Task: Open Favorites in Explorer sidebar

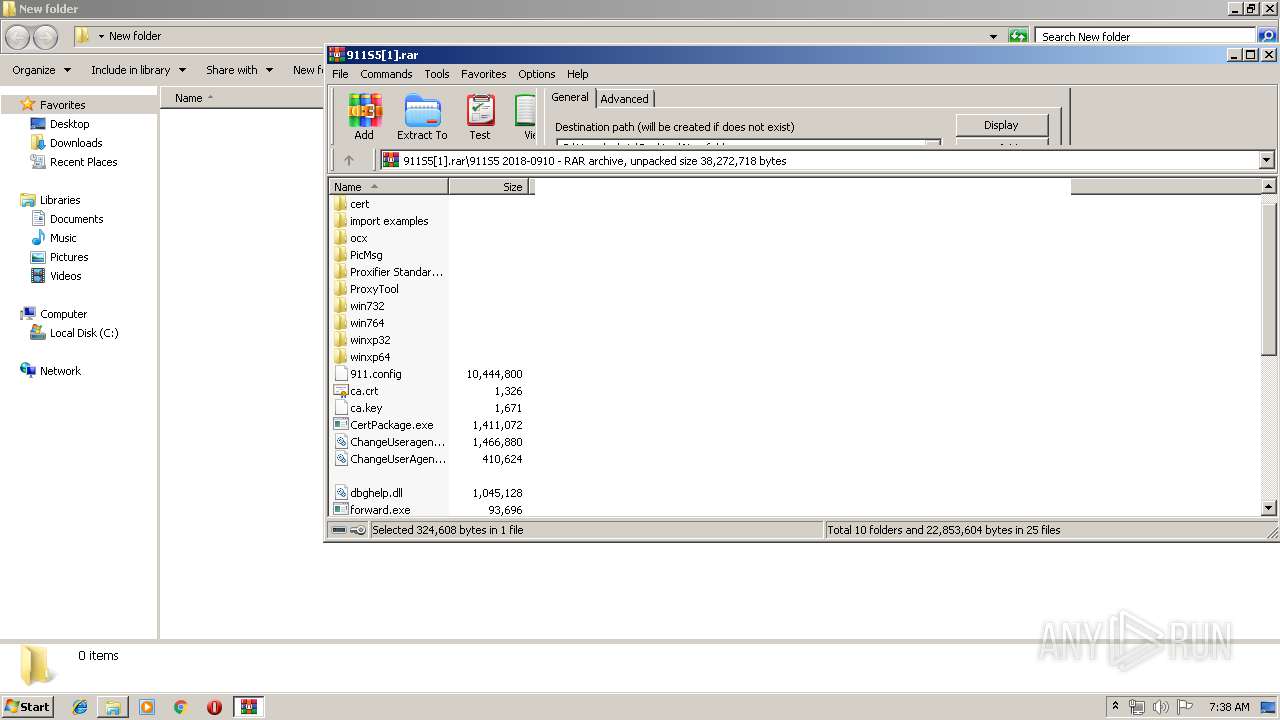Action: (x=62, y=105)
